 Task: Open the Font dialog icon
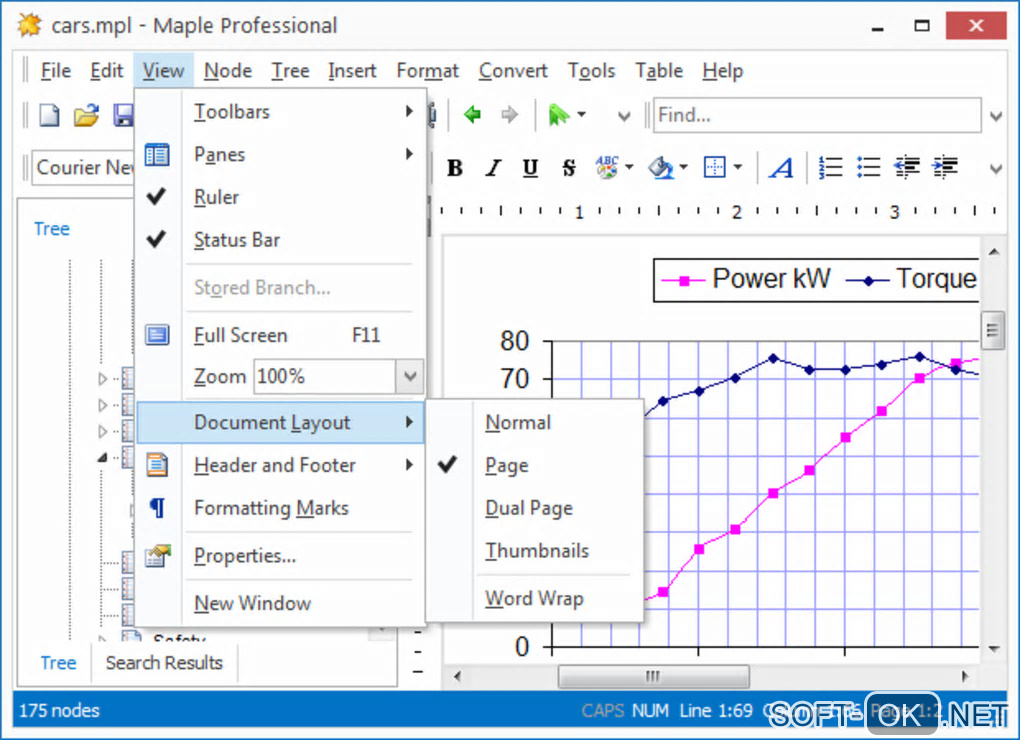tap(781, 168)
